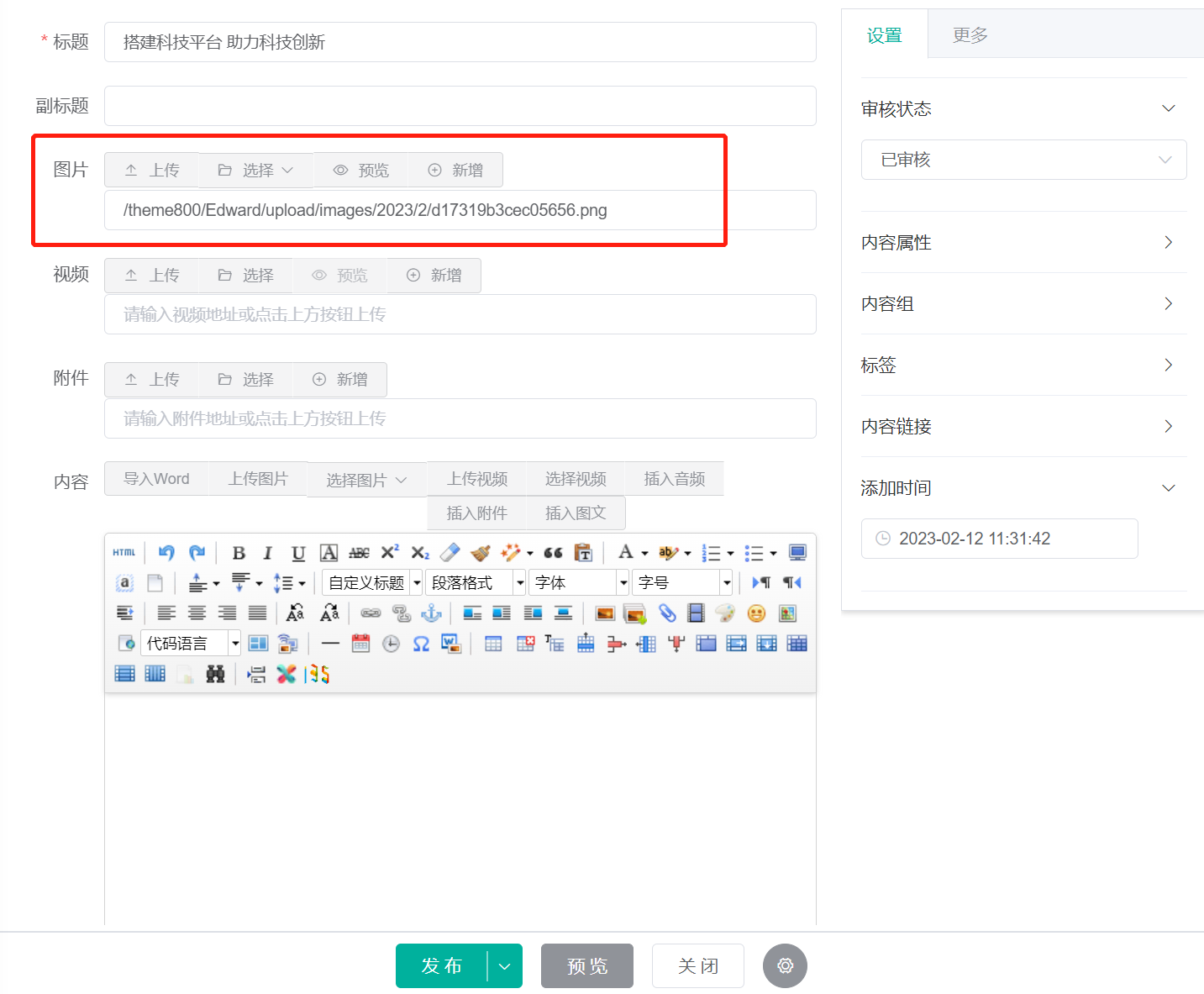Open the 代码语言 dropdown
The image size is (1204, 994).
(191, 644)
